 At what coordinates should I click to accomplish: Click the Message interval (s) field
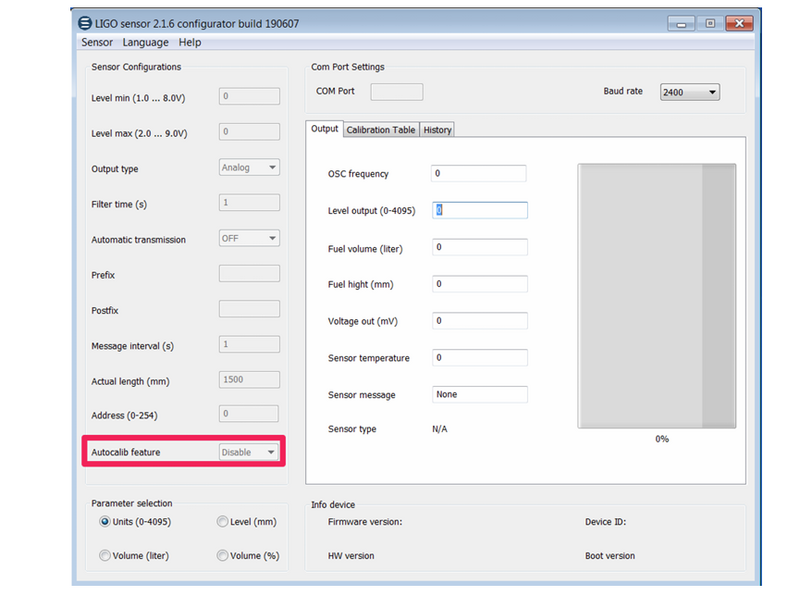(x=249, y=344)
